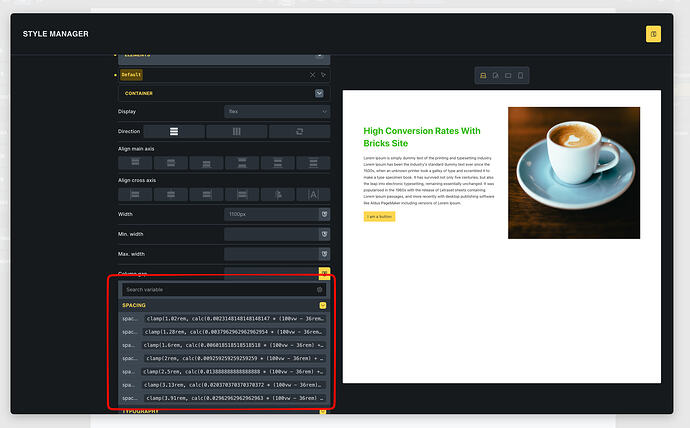Set Direction to horizontal row layout

pyautogui.click(x=236, y=131)
